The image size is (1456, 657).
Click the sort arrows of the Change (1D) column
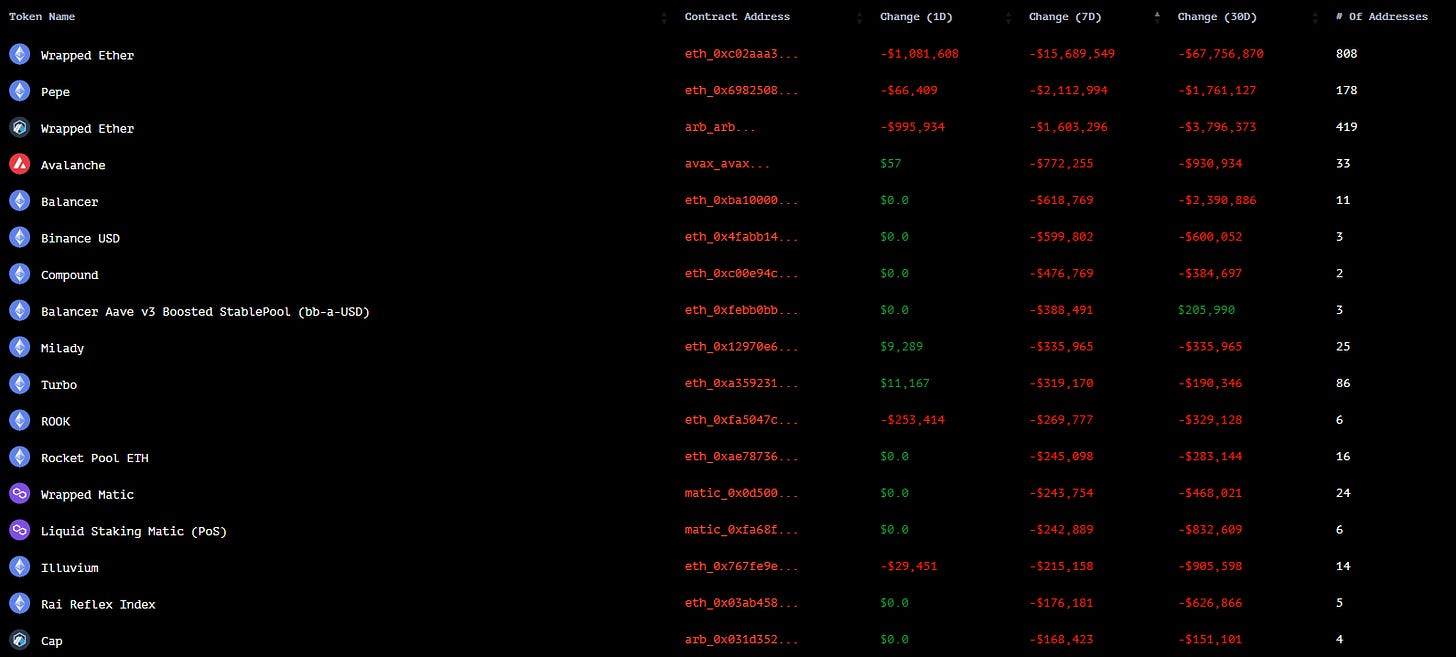pos(1009,17)
